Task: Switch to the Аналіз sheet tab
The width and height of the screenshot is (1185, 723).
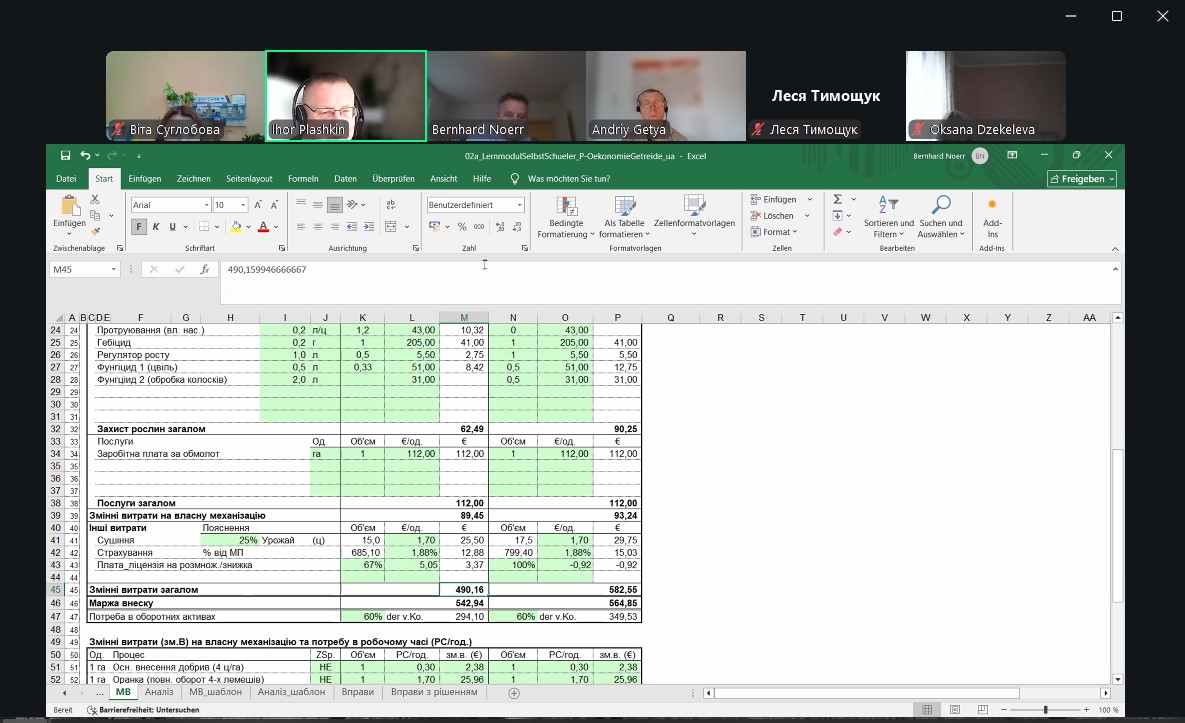Action: point(159,692)
